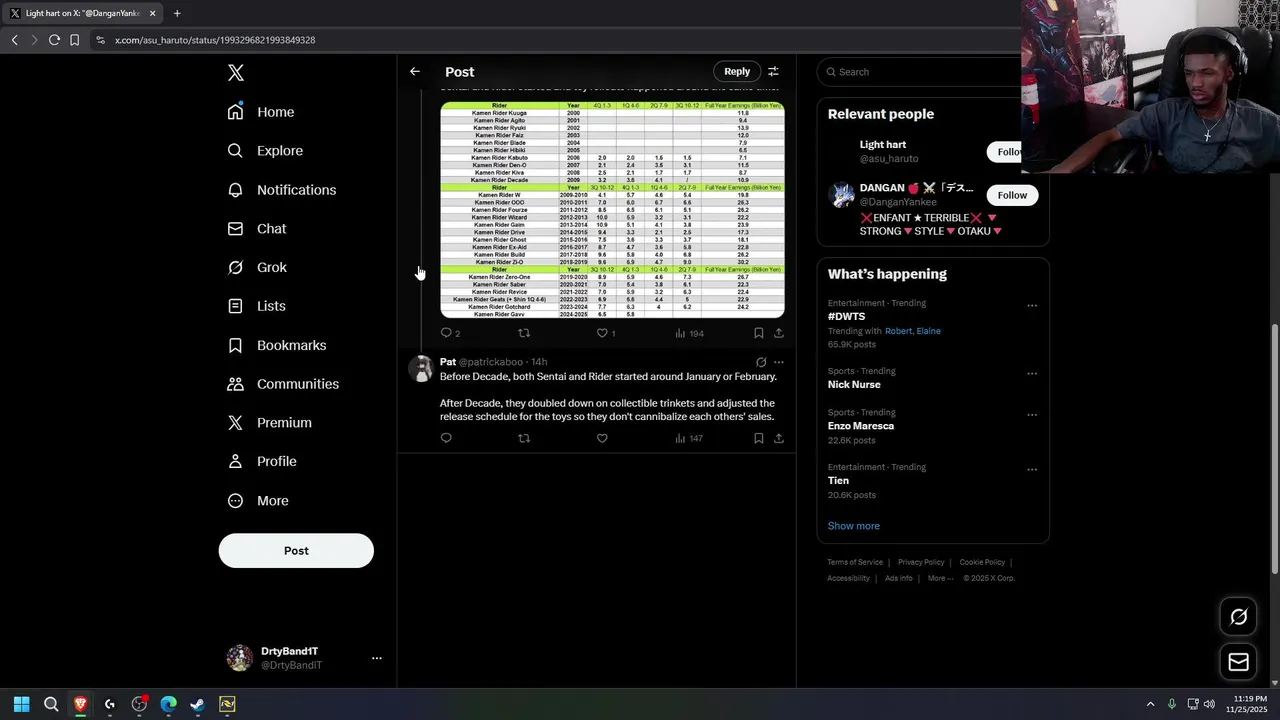Open Notifications in the sidebar
Image resolution: width=1280 pixels, height=720 pixels.
(x=282, y=190)
